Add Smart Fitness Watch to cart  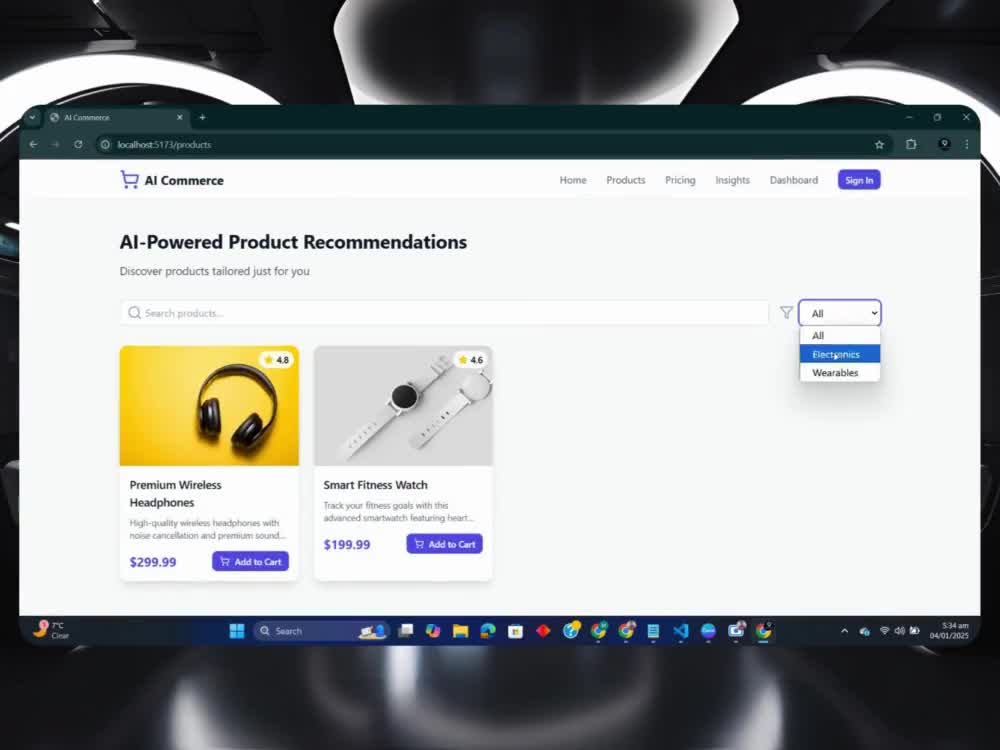tap(445, 544)
